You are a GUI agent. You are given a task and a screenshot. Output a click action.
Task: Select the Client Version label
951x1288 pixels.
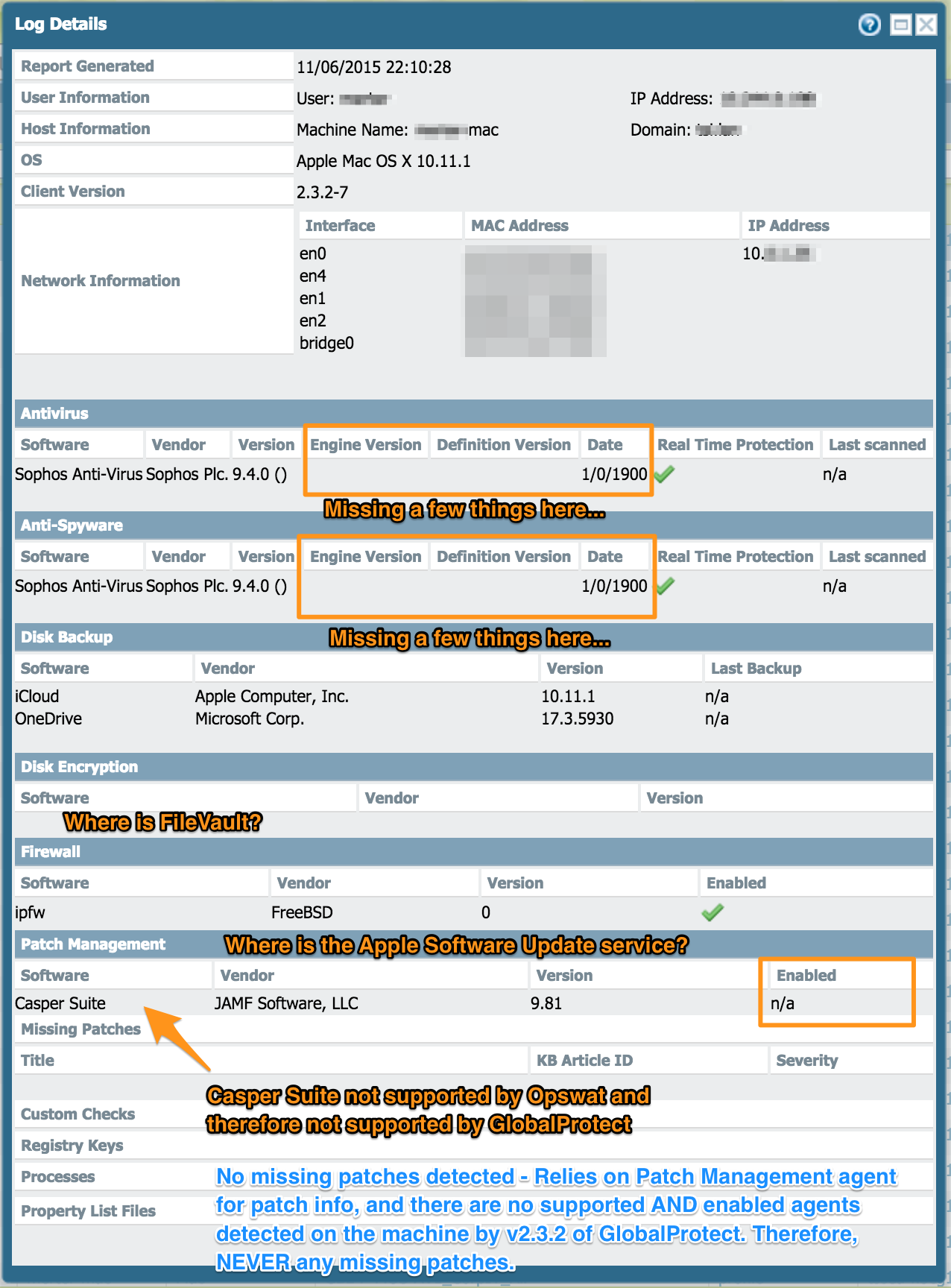click(x=72, y=191)
